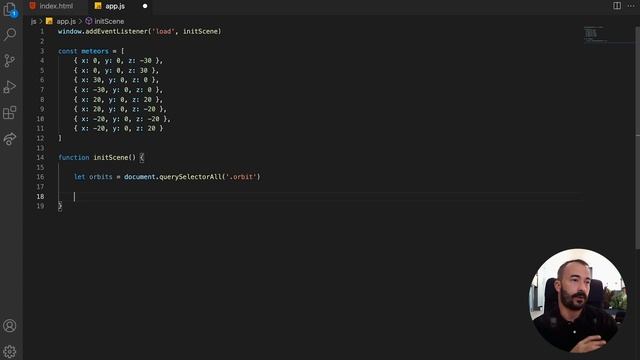Image resolution: width=640 pixels, height=360 pixels.
Task: Click the vertical editor scrollbar
Action: click(x=638, y=139)
